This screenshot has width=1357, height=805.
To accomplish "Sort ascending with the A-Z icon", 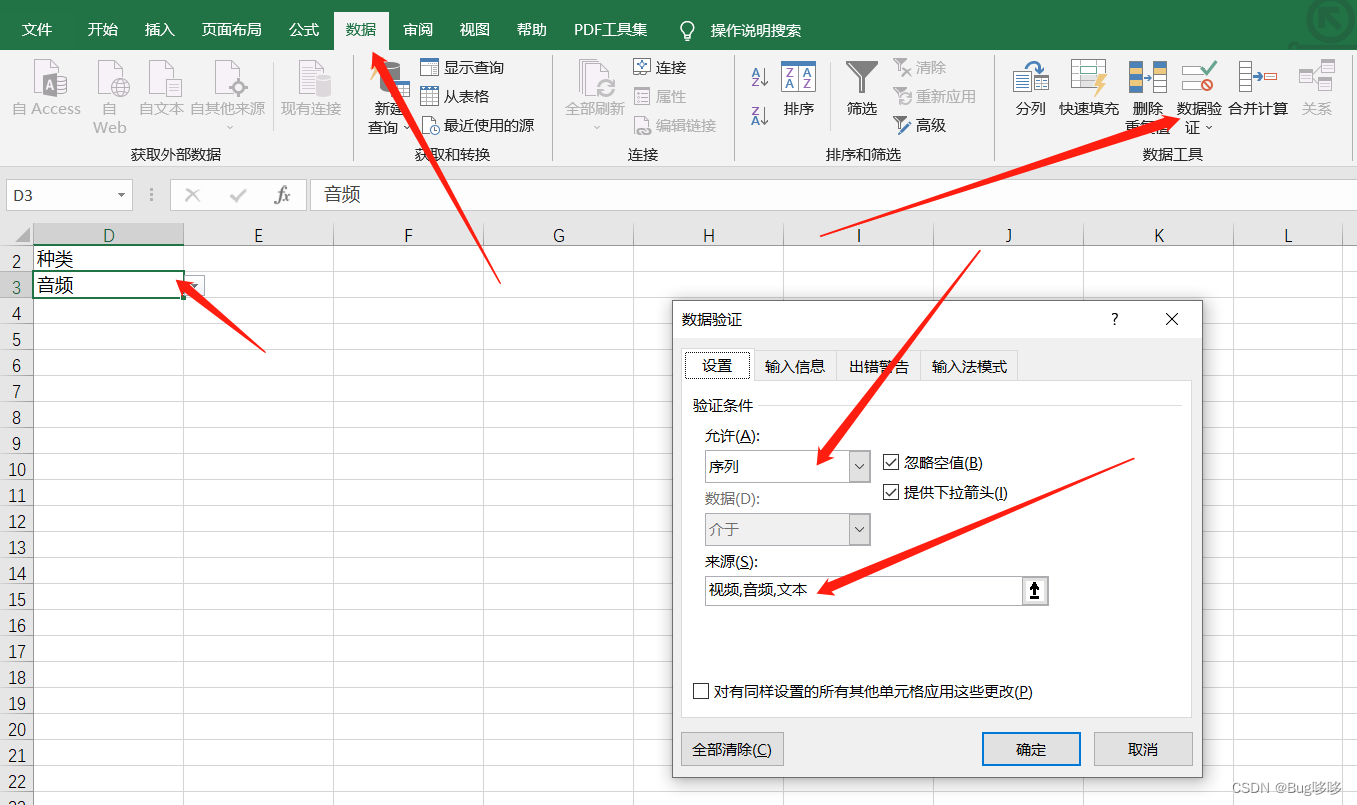I will coord(760,77).
